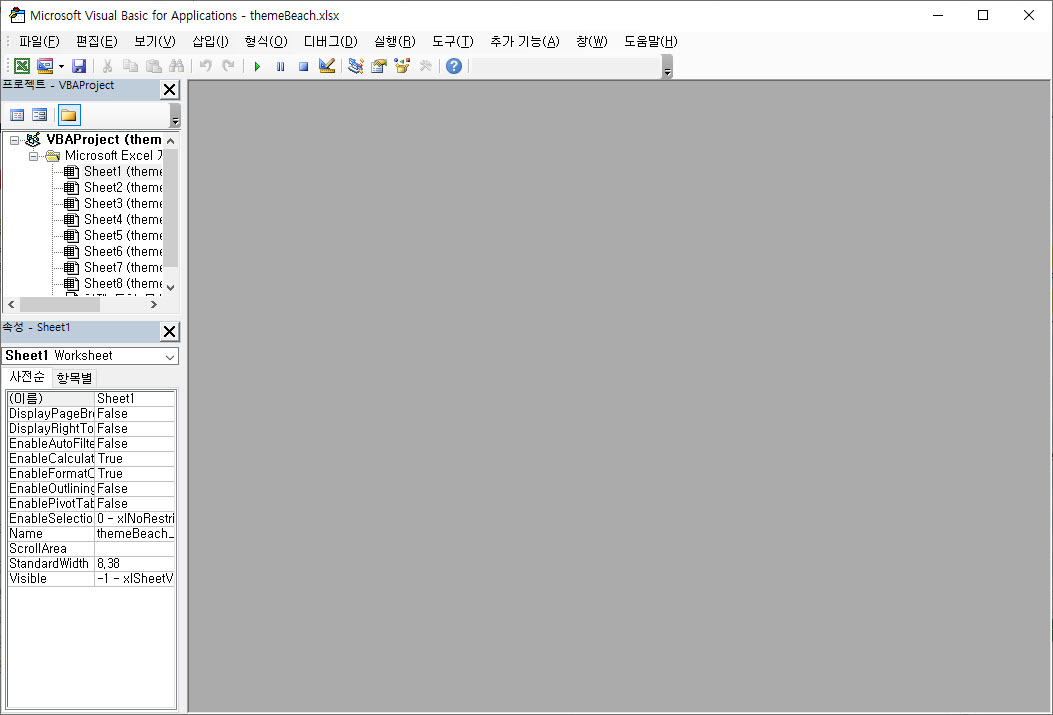Open the 창(W) menu

tap(592, 42)
